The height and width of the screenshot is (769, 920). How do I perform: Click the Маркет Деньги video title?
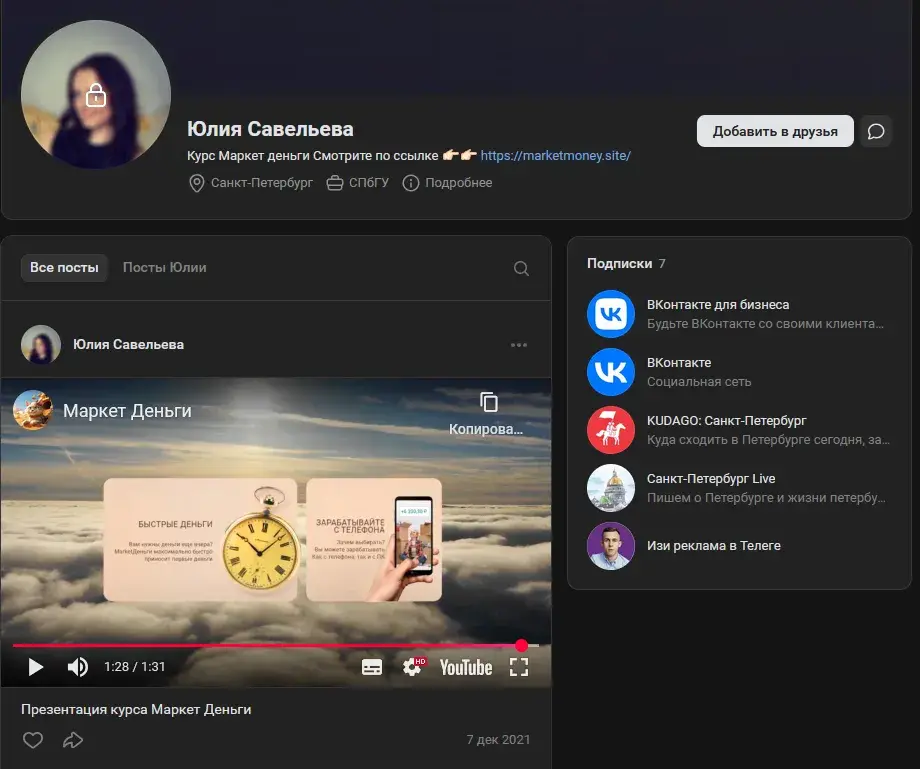[x=127, y=411]
